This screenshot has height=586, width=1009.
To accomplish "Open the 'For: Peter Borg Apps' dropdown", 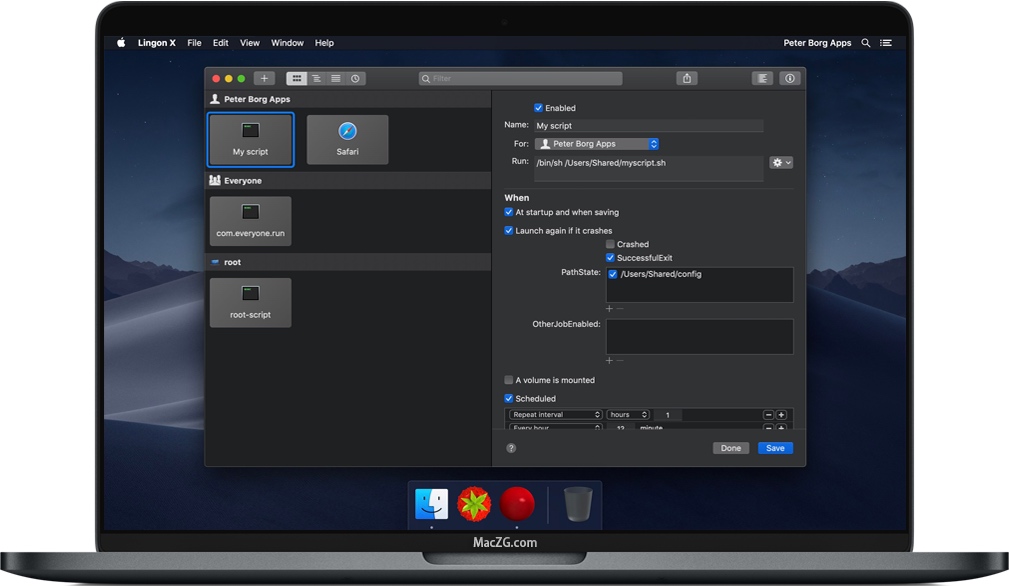I will pos(596,143).
